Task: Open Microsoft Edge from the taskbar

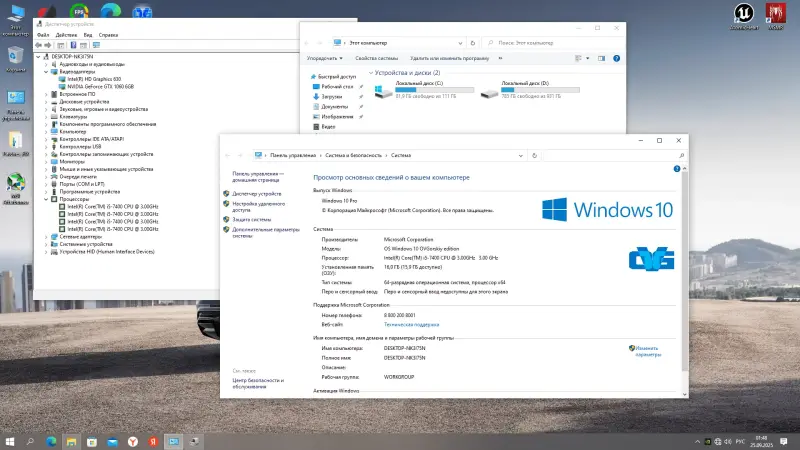Action: click(x=50, y=440)
